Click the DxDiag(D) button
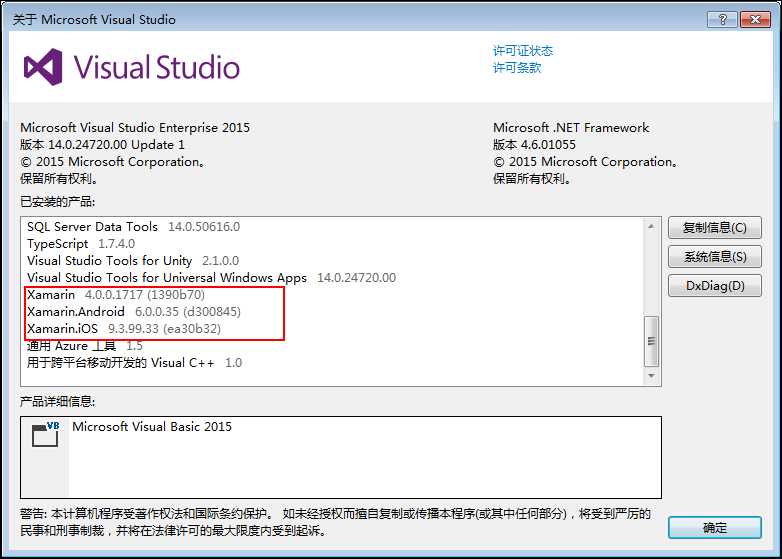This screenshot has height=559, width=782. tap(715, 286)
